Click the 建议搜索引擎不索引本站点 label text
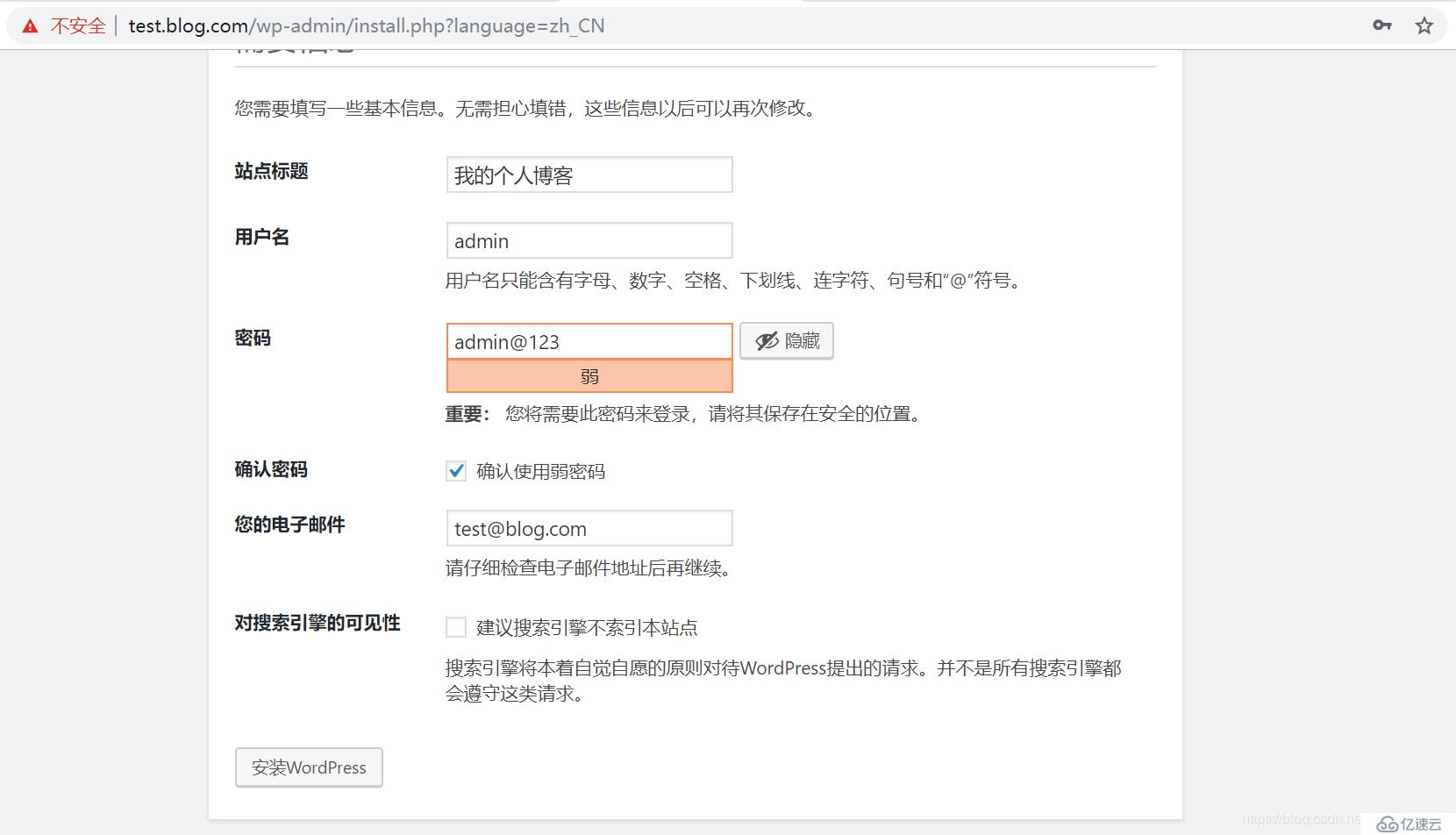The image size is (1456, 835). tap(587, 628)
